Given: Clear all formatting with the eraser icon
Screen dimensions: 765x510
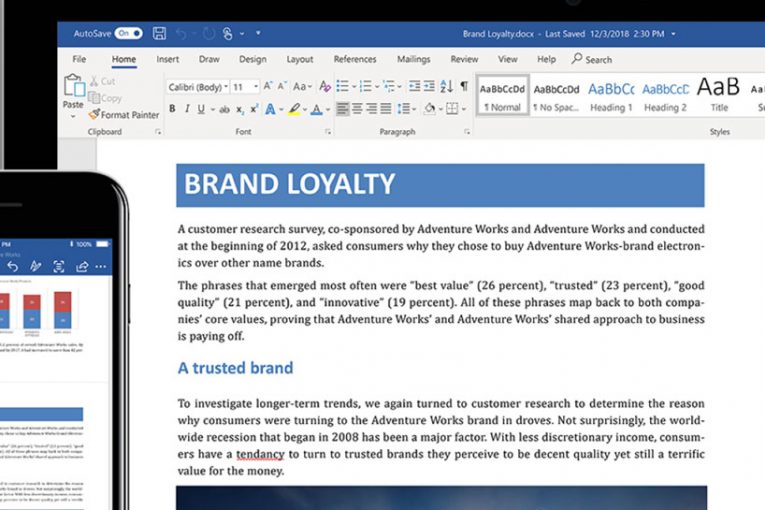Looking at the screenshot, I should (x=325, y=86).
